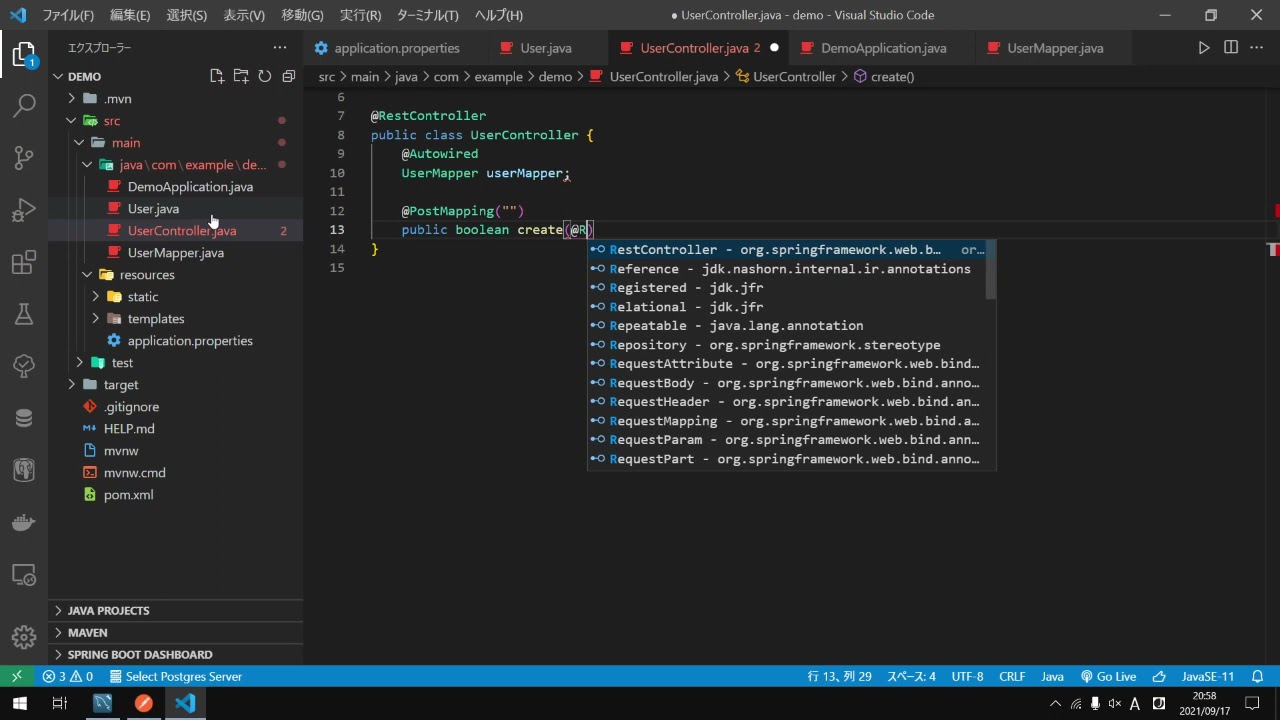
Task: Open the orange Postman taskbar app
Action: click(x=143, y=703)
